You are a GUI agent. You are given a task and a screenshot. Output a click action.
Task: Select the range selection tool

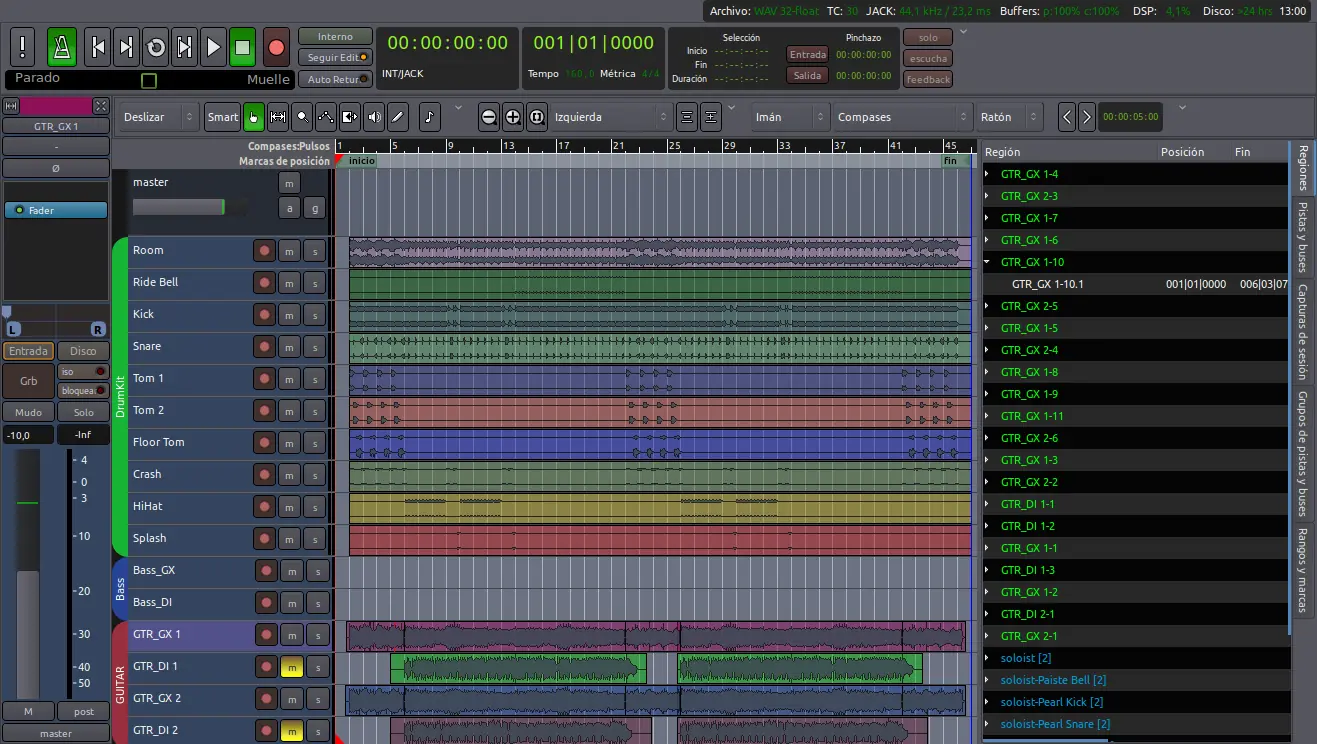(278, 117)
